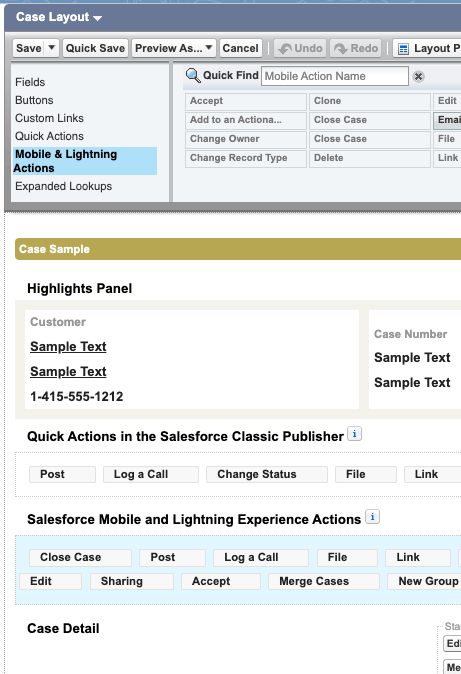
Task: Select Mobile & Lightning Actions category
Action: coord(85,161)
